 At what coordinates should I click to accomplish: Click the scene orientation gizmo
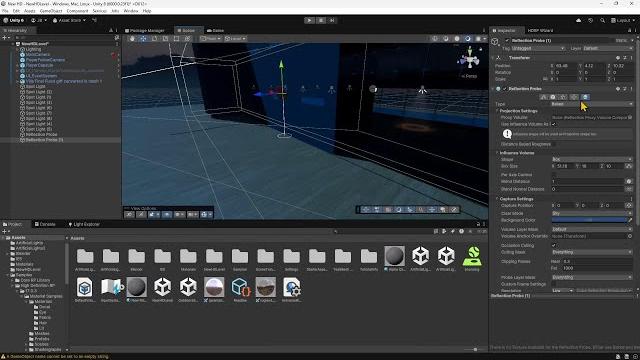coord(470,60)
